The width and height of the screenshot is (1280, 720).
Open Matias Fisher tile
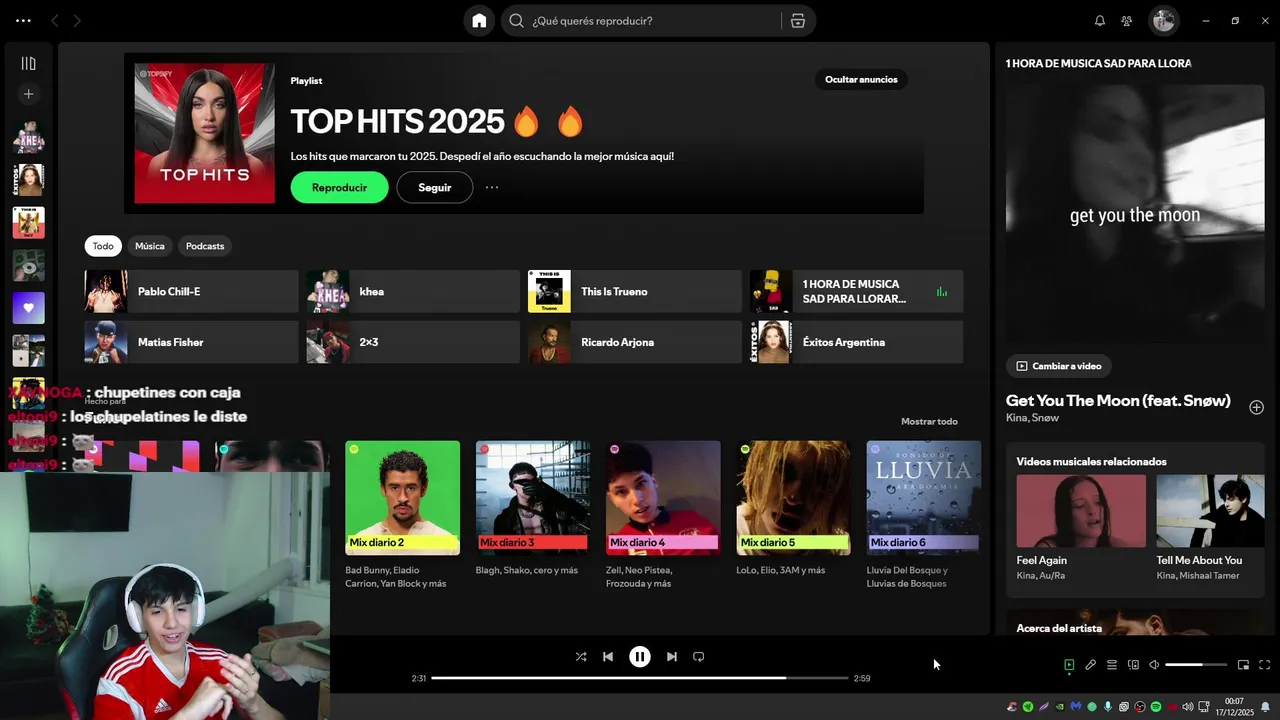click(191, 342)
